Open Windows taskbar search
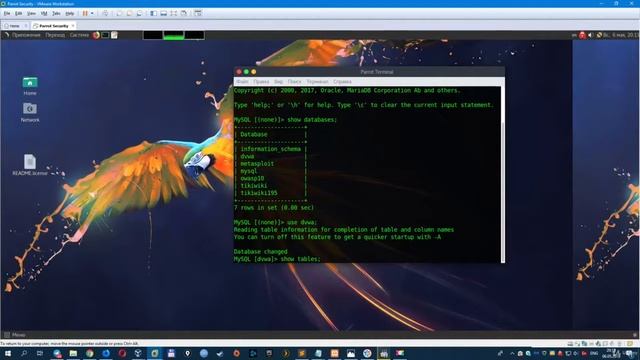This screenshot has height=360, width=640. (24, 353)
